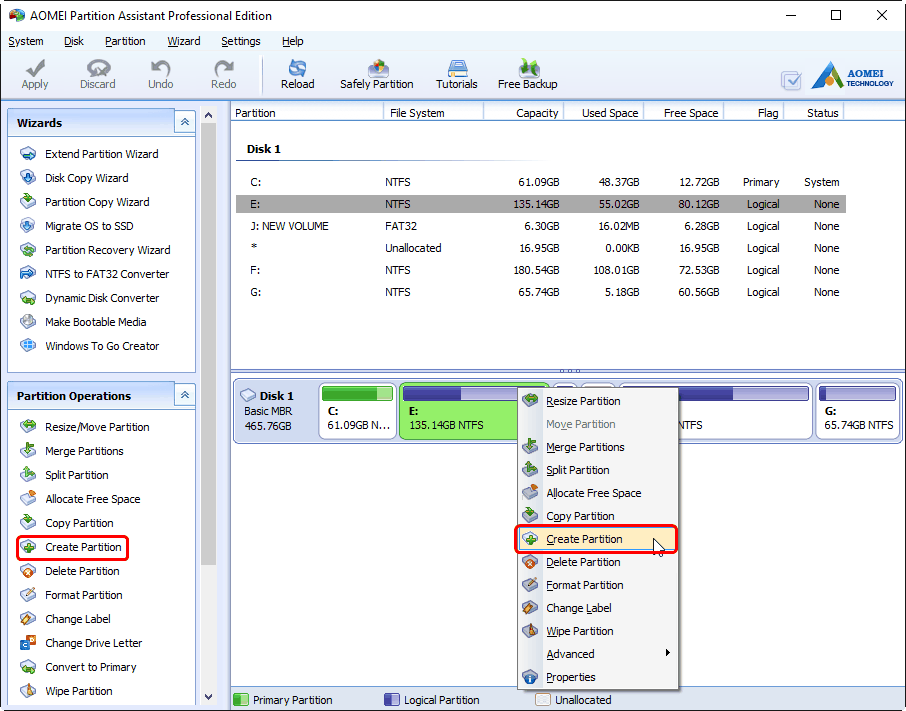Open the Help menu
Viewport: 906px width, 711px height.
coord(292,41)
